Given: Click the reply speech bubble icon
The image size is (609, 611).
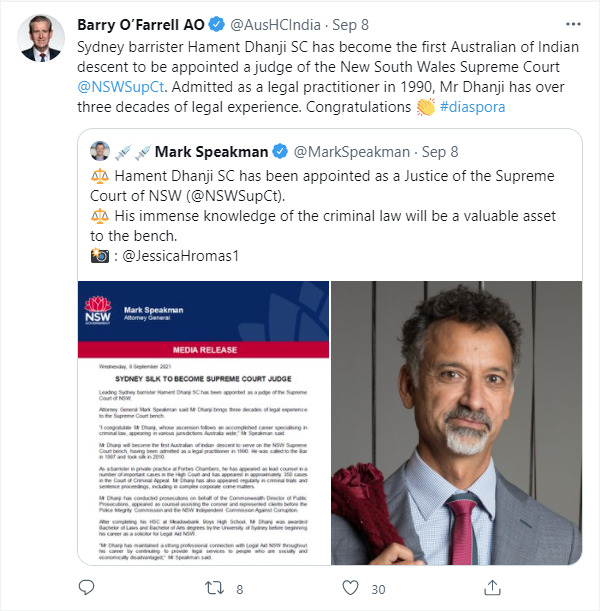Looking at the screenshot, I should point(87,589).
